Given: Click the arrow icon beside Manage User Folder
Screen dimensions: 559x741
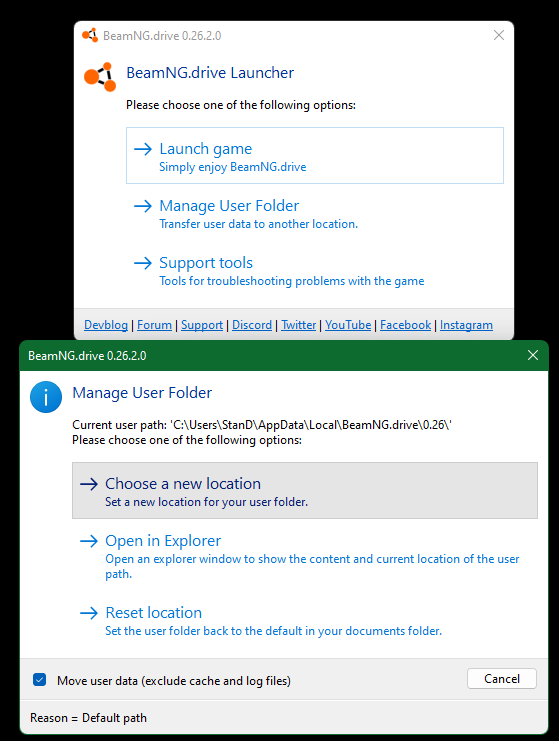Looking at the screenshot, I should (x=143, y=206).
